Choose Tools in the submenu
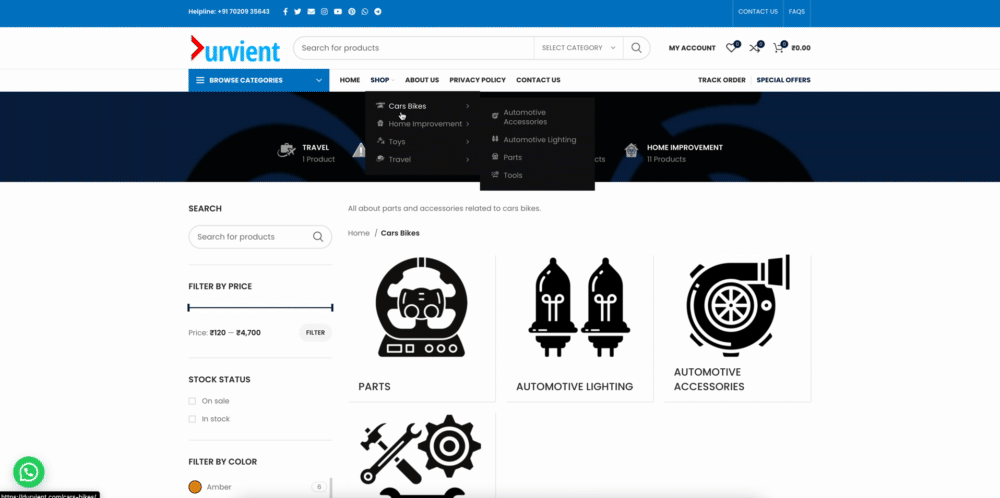Viewport: 1000px width, 498px height. pos(513,175)
